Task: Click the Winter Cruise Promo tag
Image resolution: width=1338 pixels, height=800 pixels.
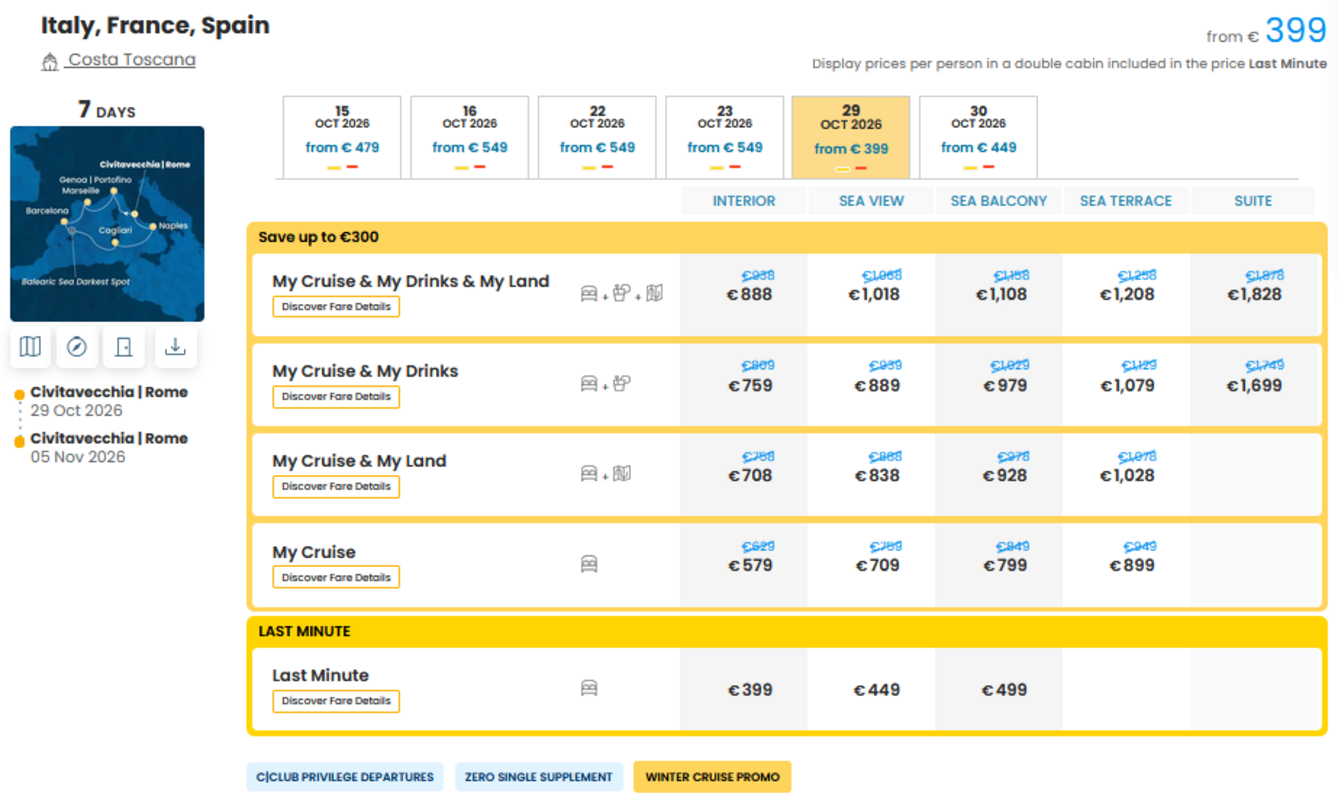Action: tap(712, 777)
